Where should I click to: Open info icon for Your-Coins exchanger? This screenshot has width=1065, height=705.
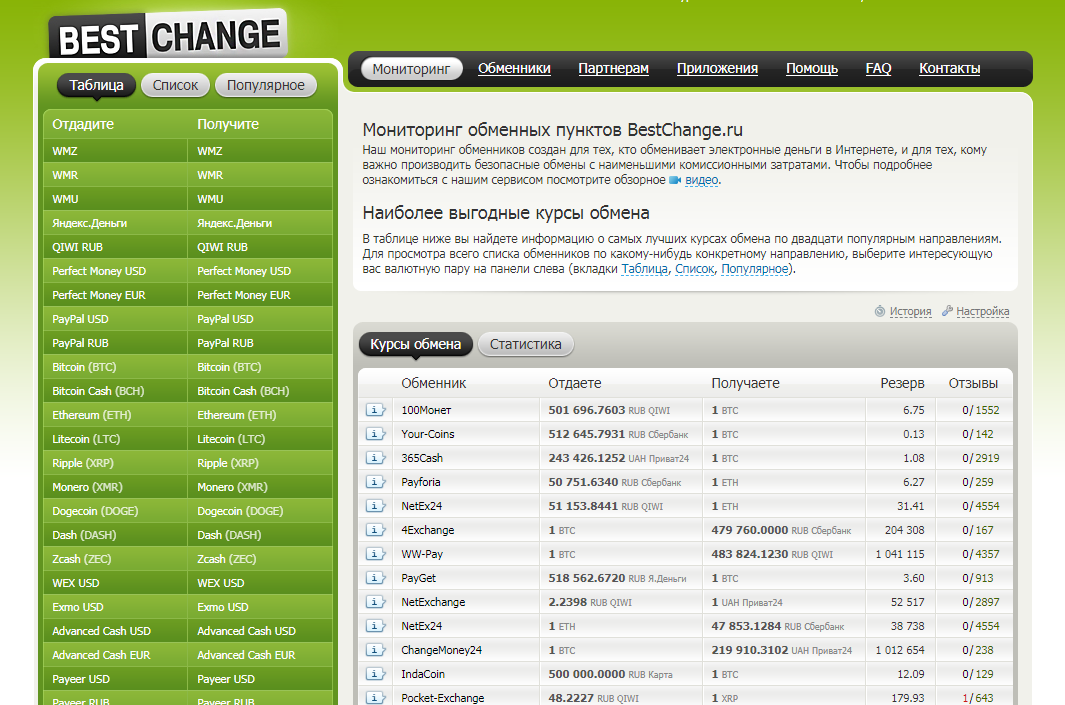(375, 434)
